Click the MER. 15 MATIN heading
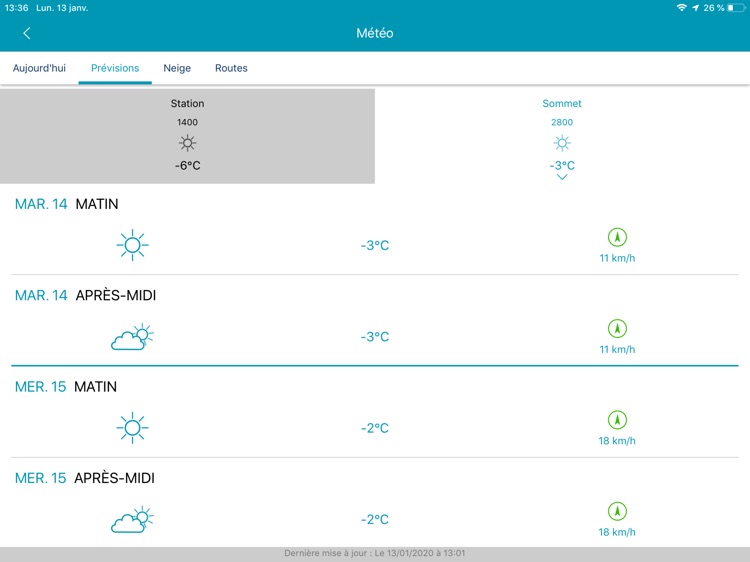 pyautogui.click(x=66, y=387)
